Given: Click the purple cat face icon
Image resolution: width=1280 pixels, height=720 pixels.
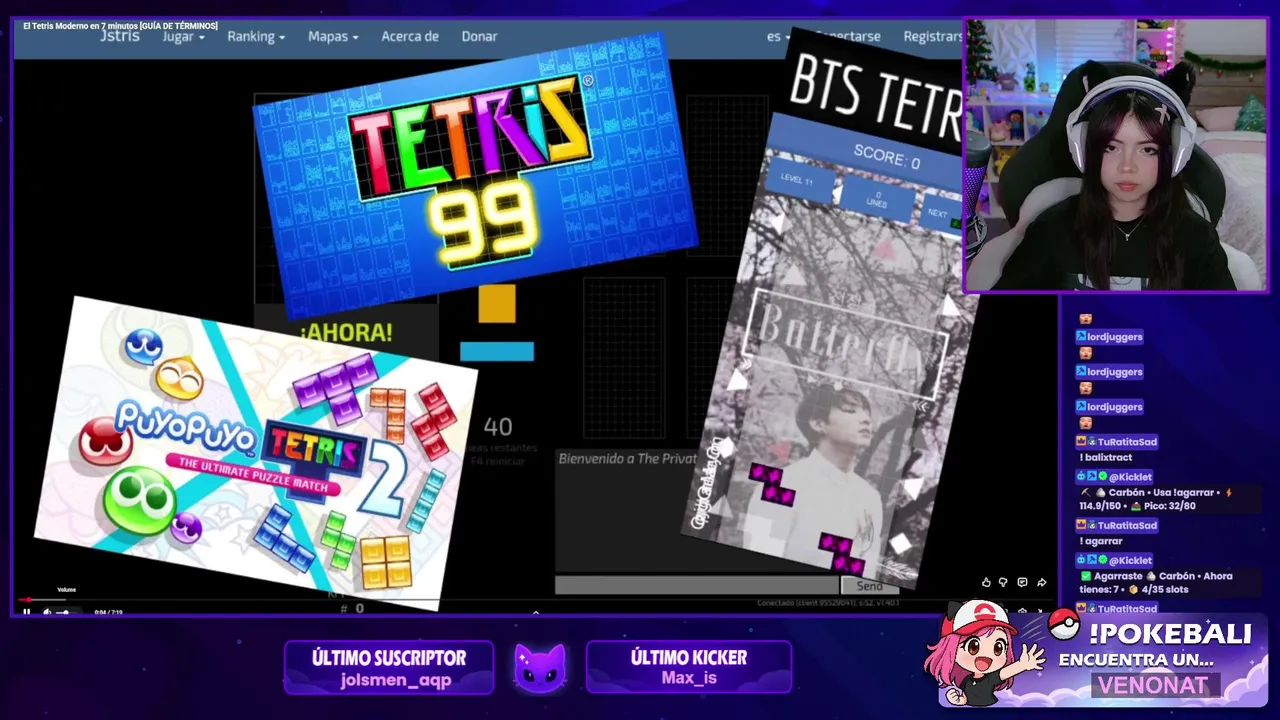Looking at the screenshot, I should tap(540, 668).
